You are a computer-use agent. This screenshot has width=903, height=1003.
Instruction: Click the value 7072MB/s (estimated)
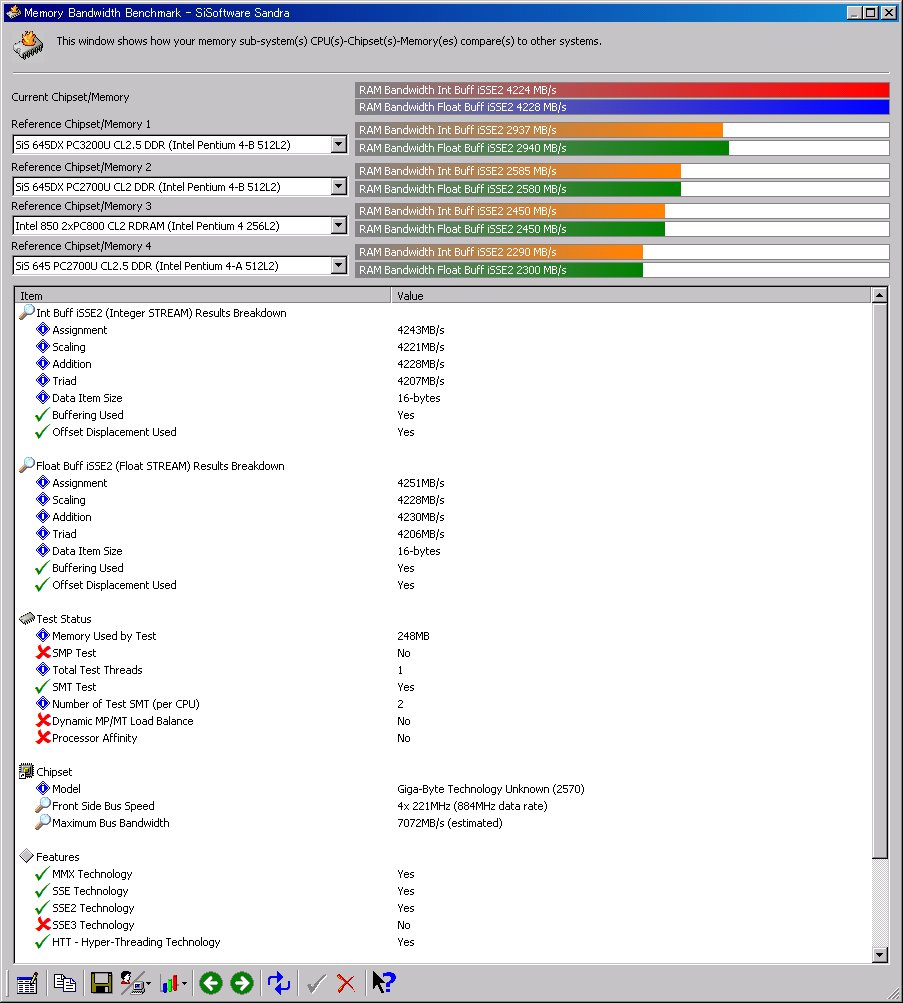pyautogui.click(x=450, y=823)
